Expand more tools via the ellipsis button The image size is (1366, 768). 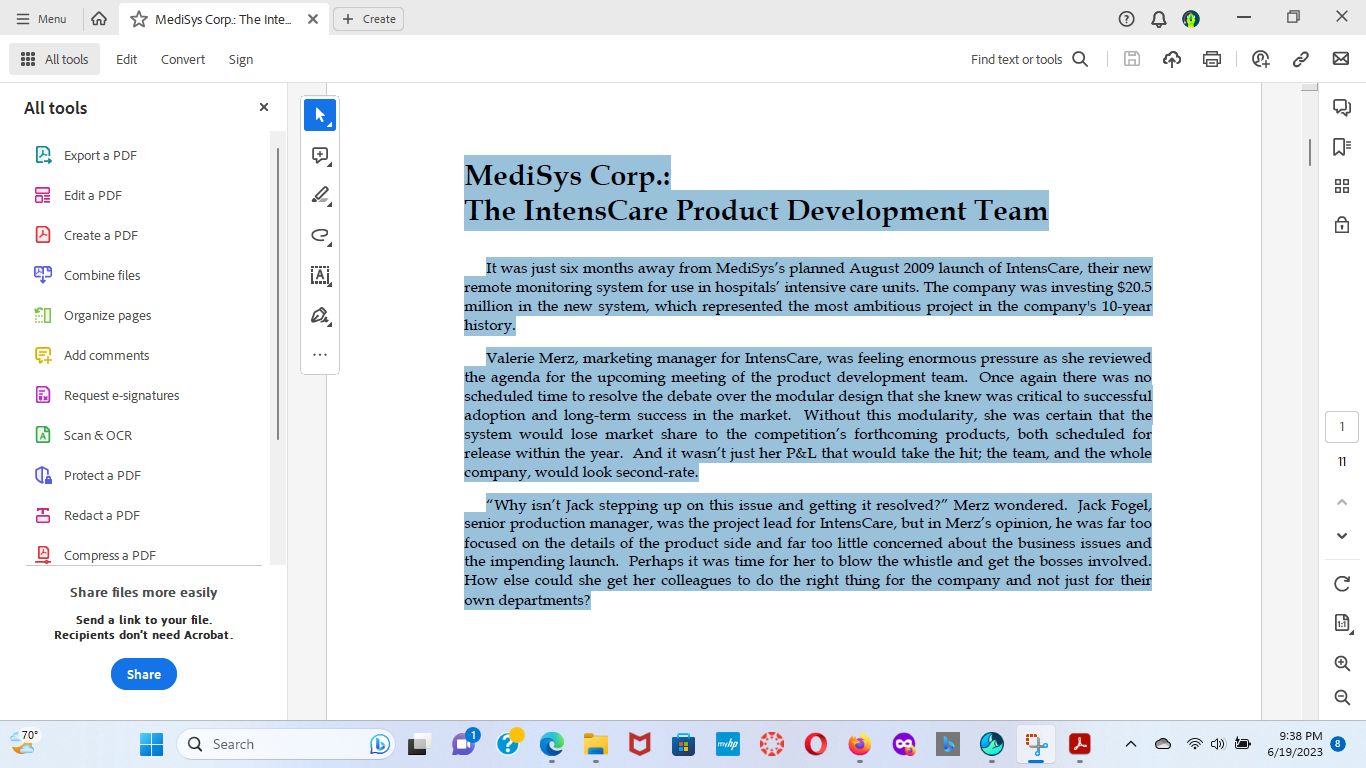pos(320,354)
